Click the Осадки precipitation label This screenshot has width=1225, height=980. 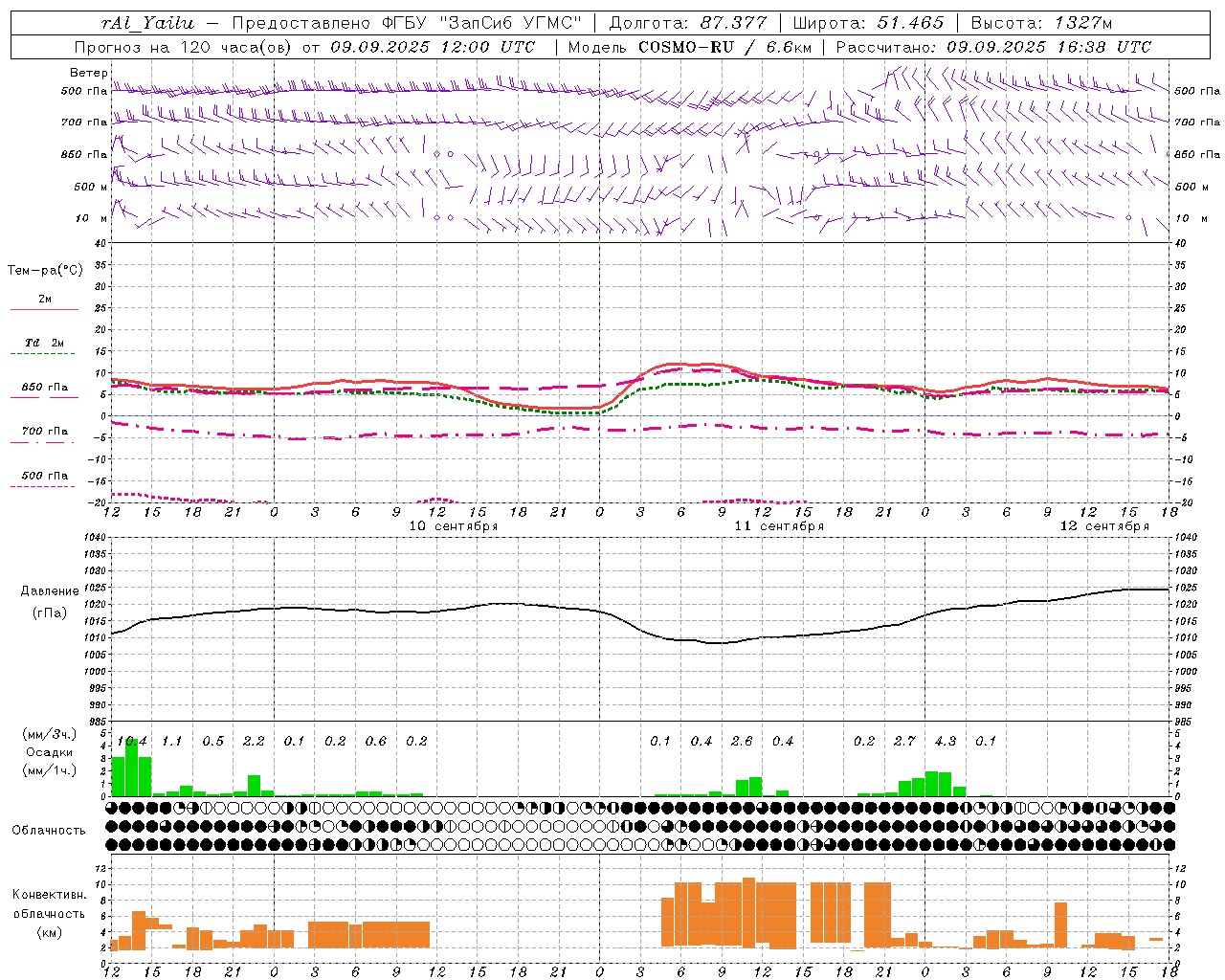(x=49, y=752)
